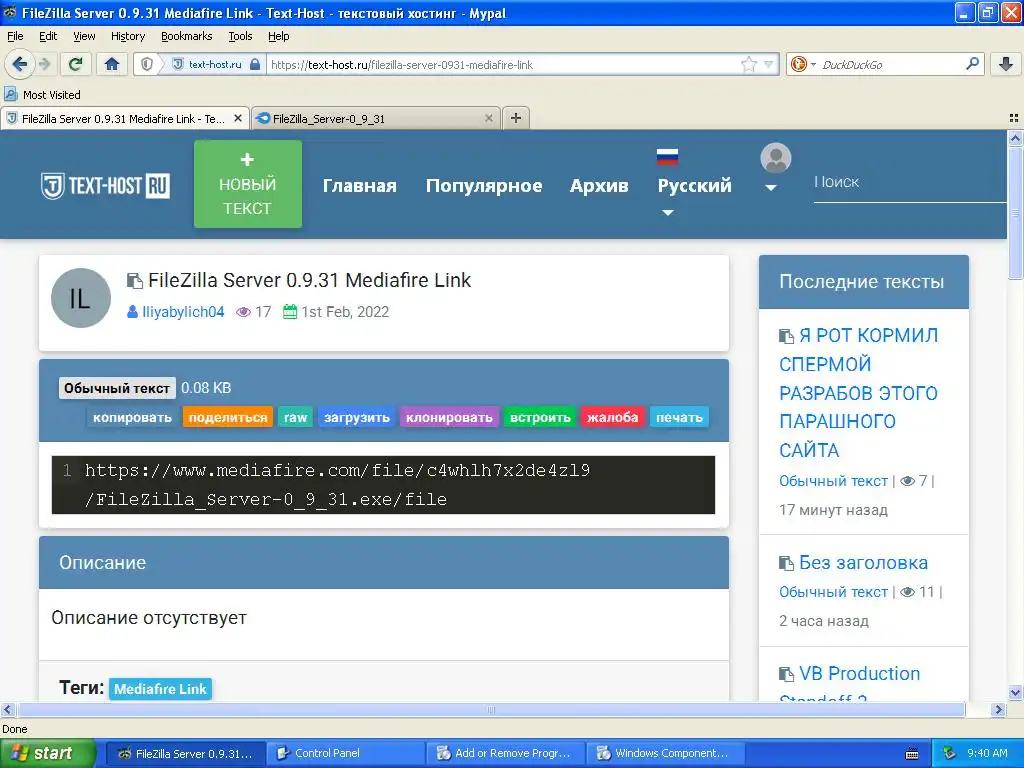
Task: Click the копировать button
Action: coord(132,417)
